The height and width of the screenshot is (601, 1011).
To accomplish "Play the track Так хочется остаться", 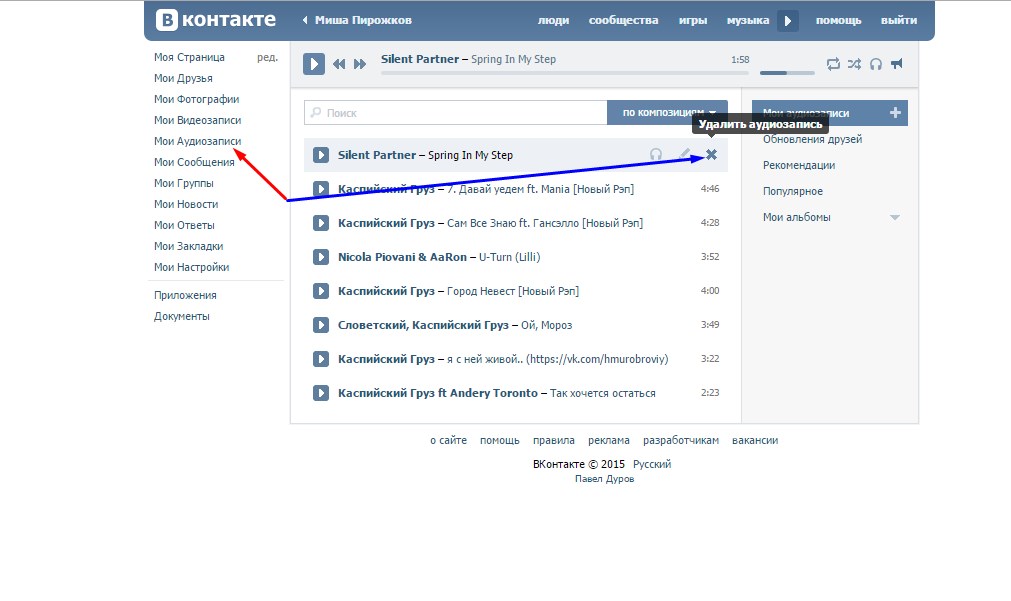I will tap(320, 393).
